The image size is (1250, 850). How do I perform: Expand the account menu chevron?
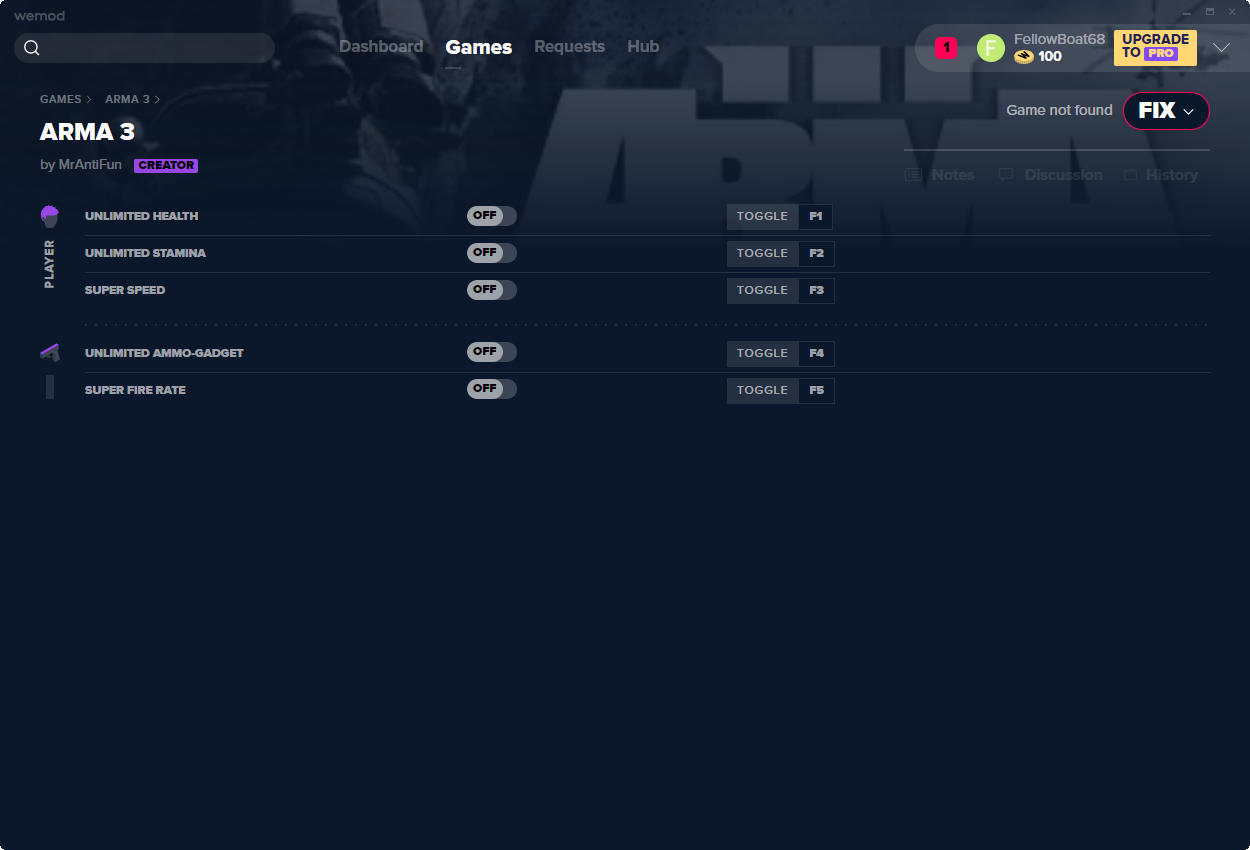(1221, 48)
